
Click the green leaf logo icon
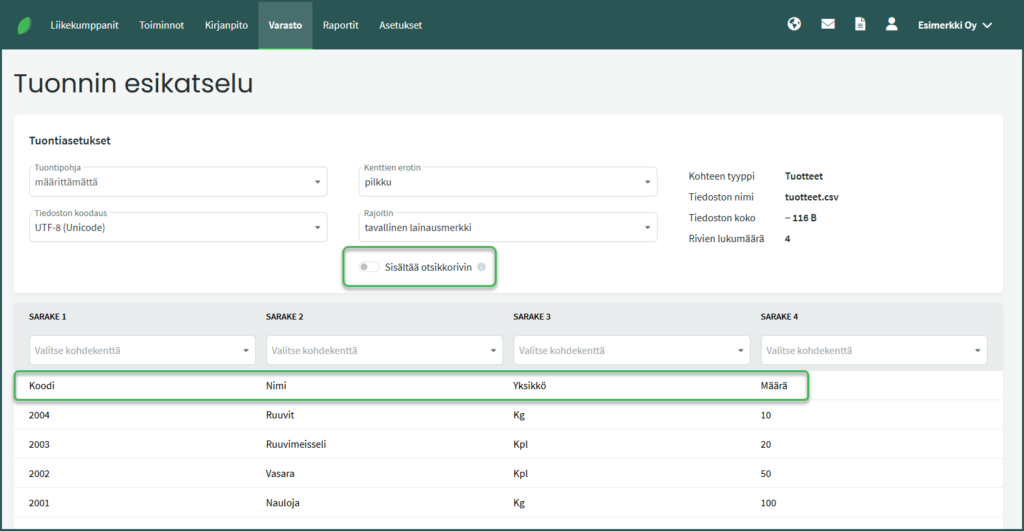pyautogui.click(x=23, y=25)
